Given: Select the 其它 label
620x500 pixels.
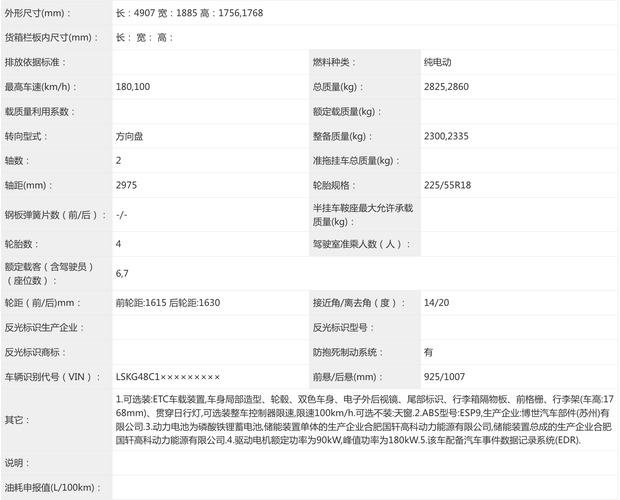Looking at the screenshot, I should pyautogui.click(x=17, y=420).
